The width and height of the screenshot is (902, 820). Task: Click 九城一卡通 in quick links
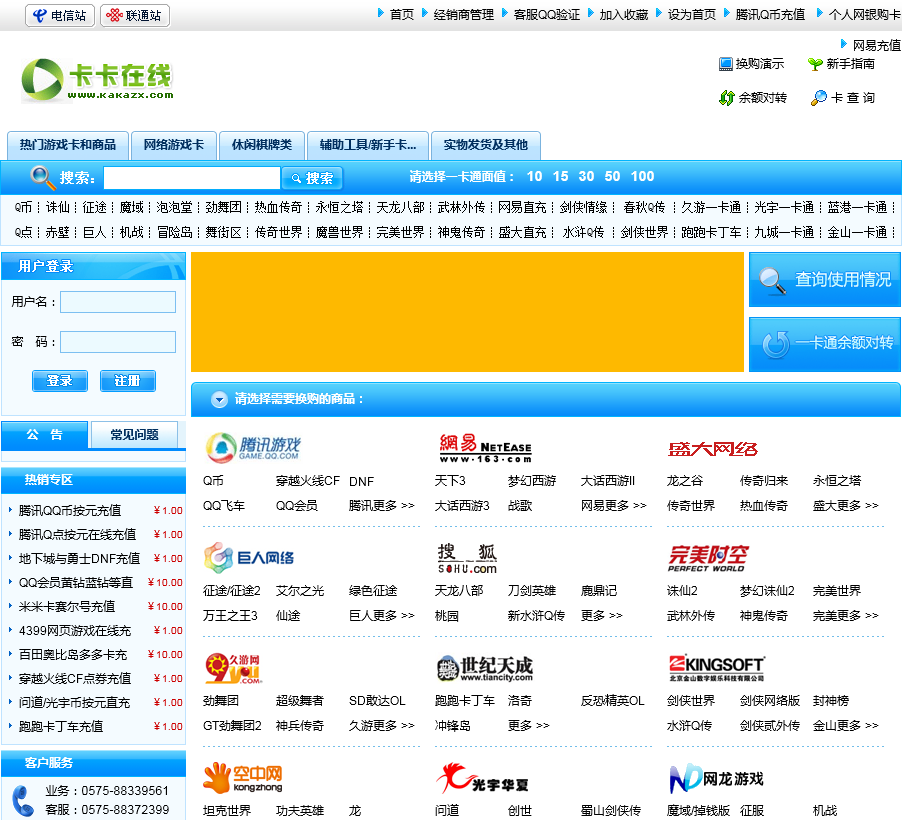tap(784, 232)
